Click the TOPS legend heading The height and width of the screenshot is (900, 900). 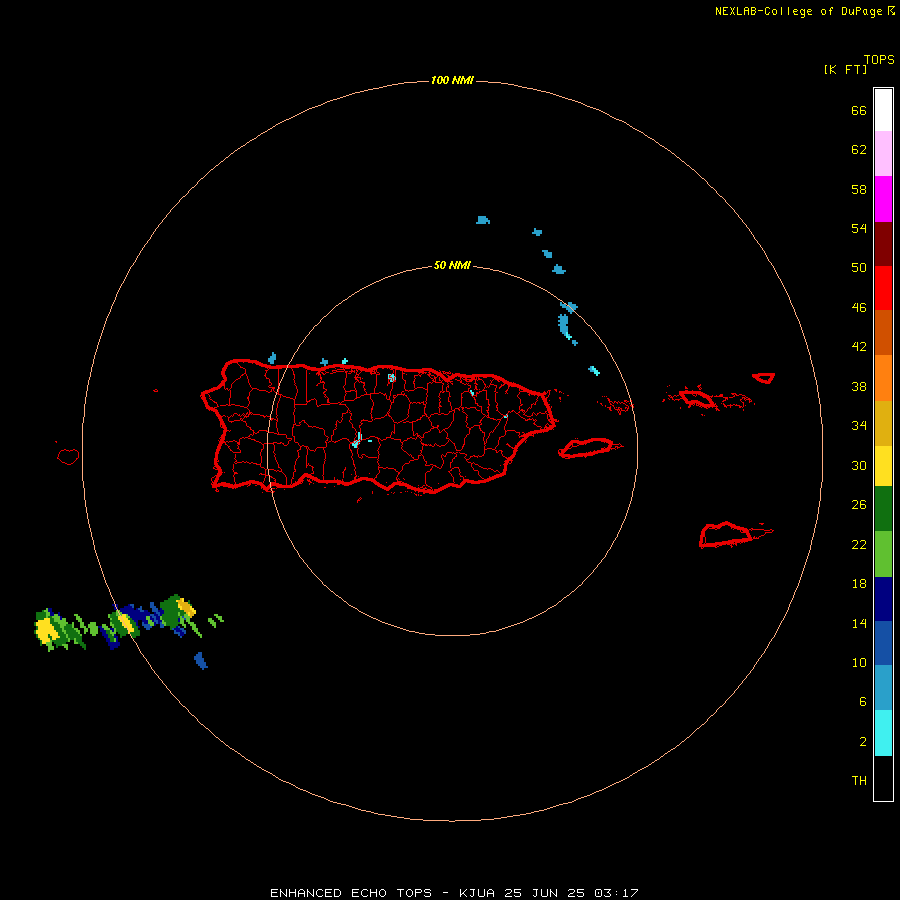pyautogui.click(x=879, y=60)
